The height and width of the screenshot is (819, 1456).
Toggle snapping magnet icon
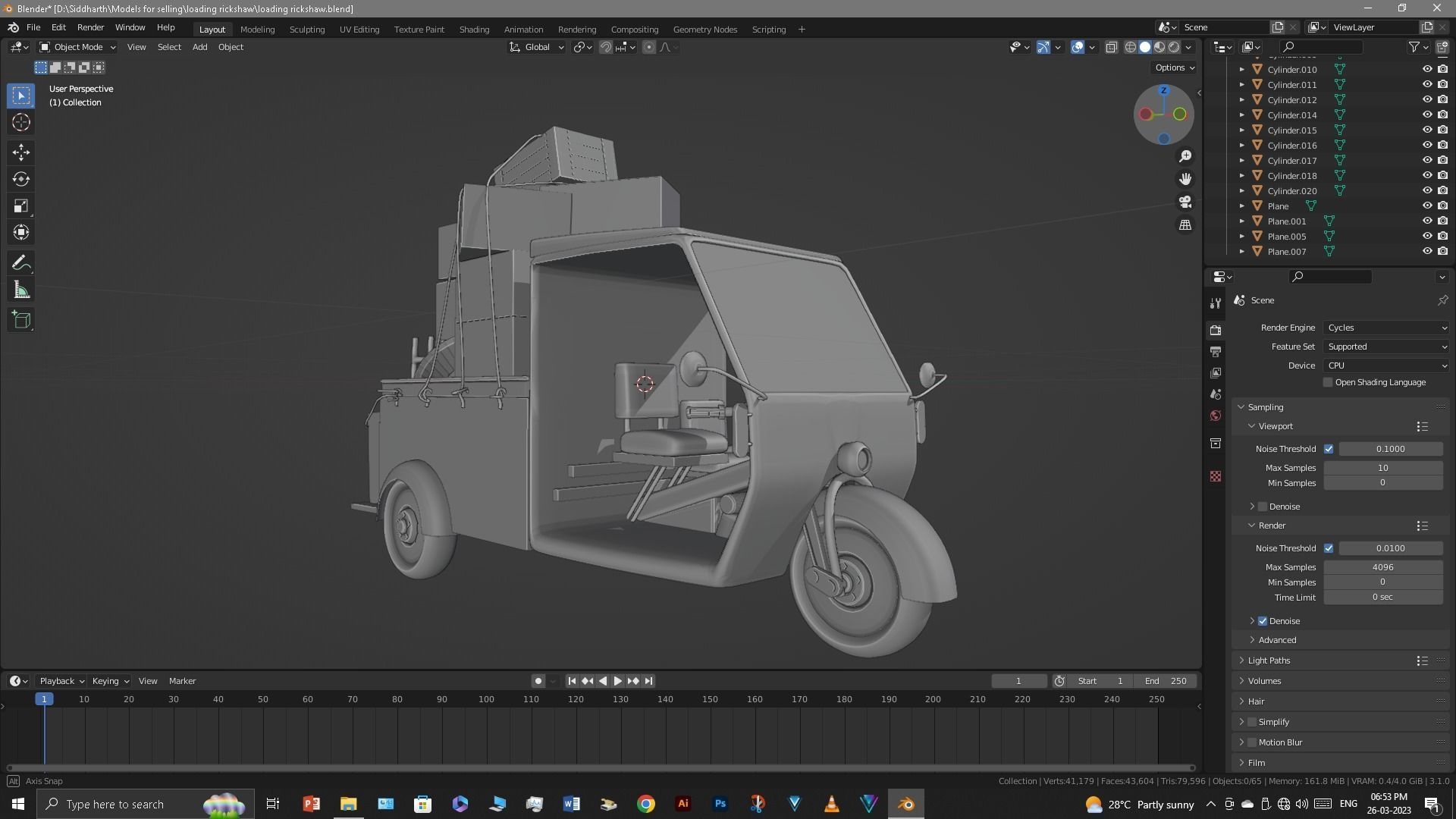click(605, 47)
